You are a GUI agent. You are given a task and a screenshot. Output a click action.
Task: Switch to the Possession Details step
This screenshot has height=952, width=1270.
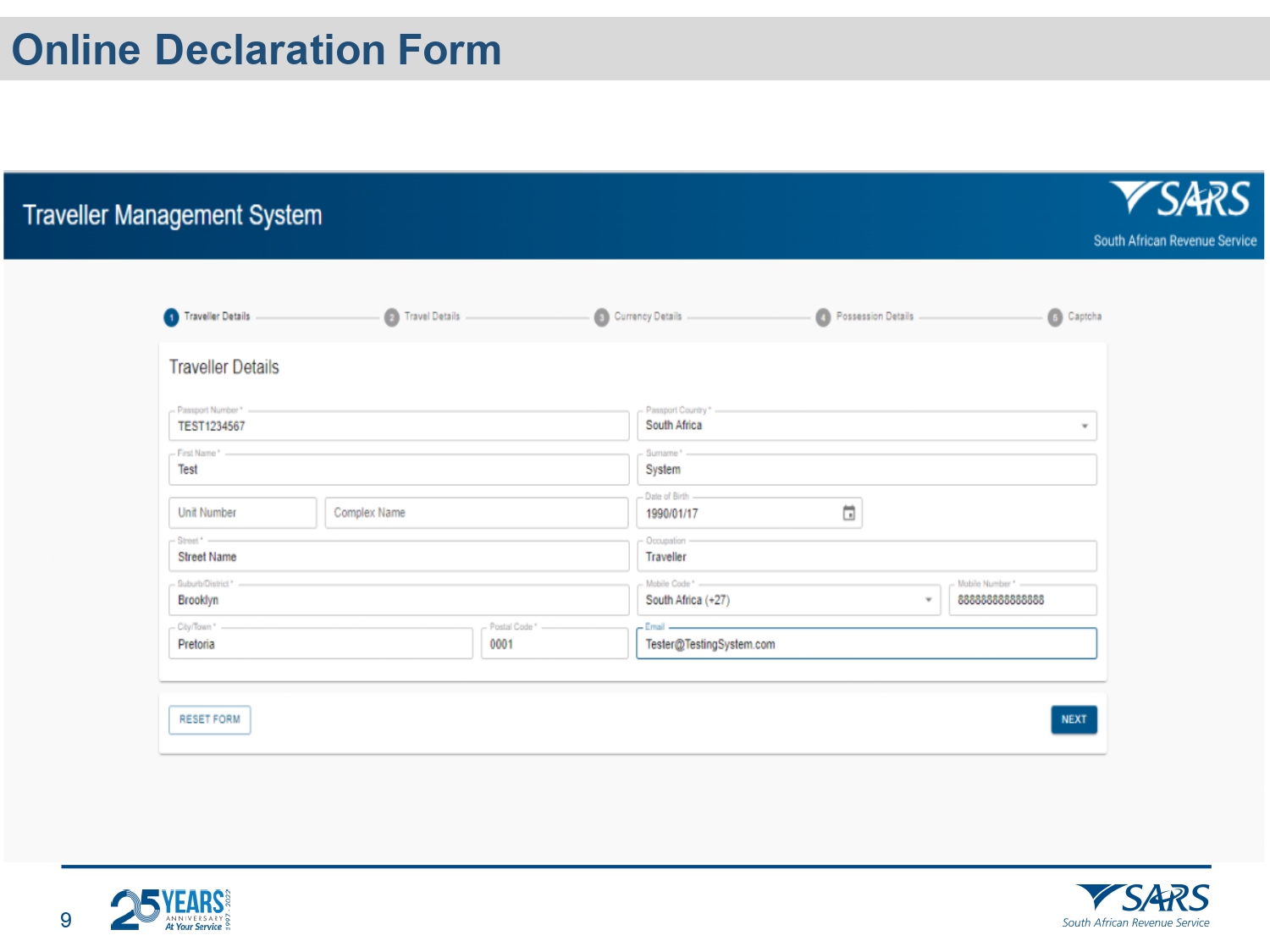point(875,316)
